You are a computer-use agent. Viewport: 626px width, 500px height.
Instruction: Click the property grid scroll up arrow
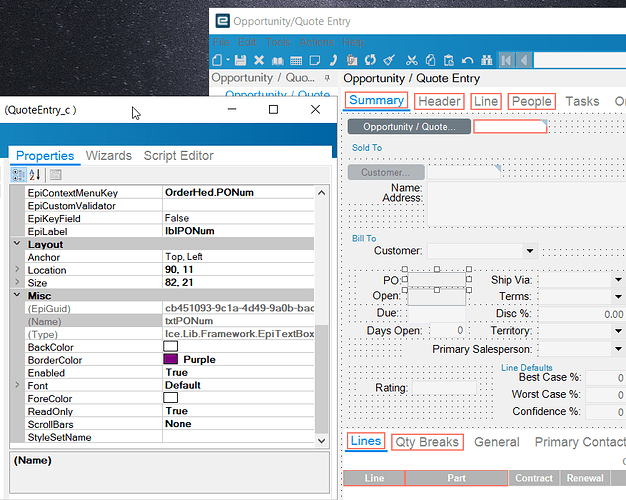(321, 192)
